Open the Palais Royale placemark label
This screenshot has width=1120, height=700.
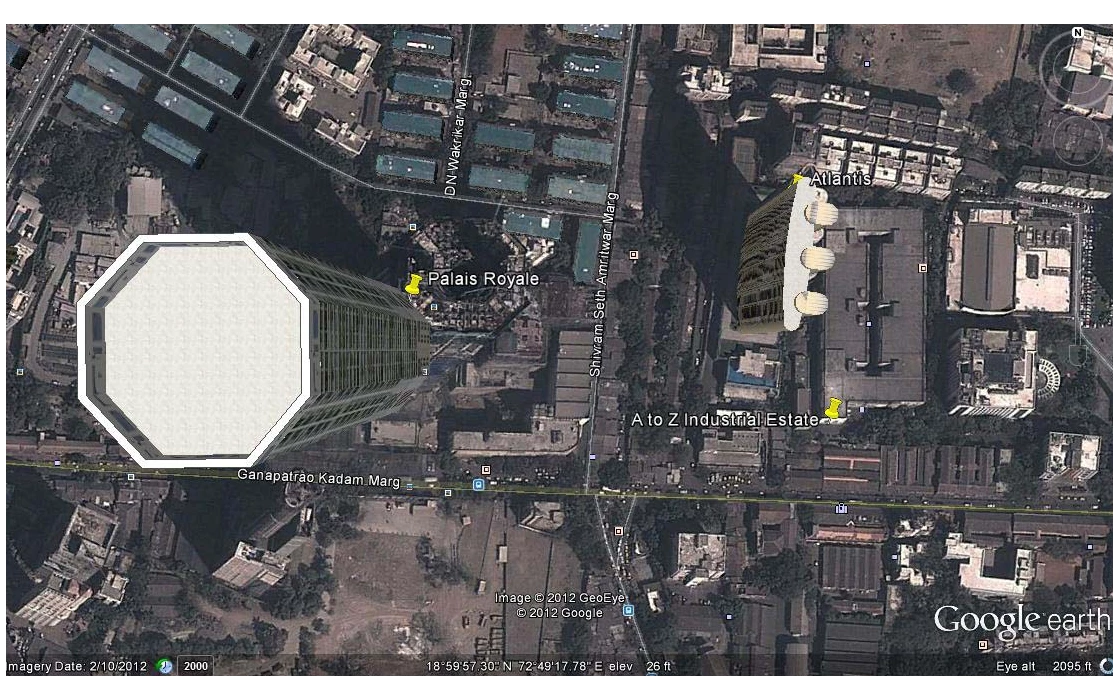[x=483, y=279]
